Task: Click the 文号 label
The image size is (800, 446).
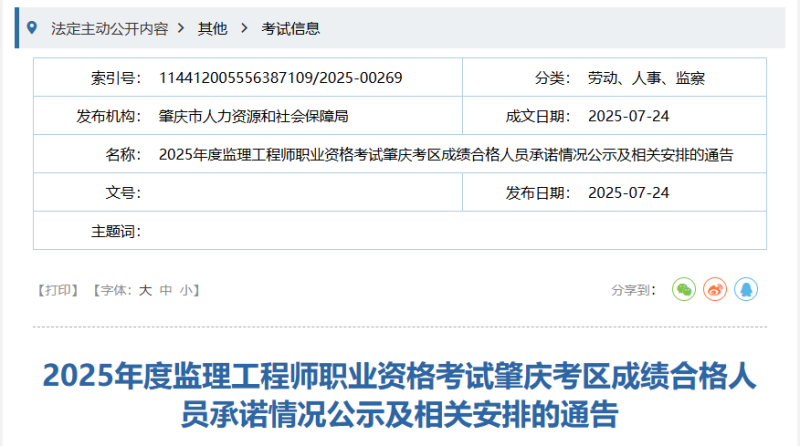Action: coord(123,193)
